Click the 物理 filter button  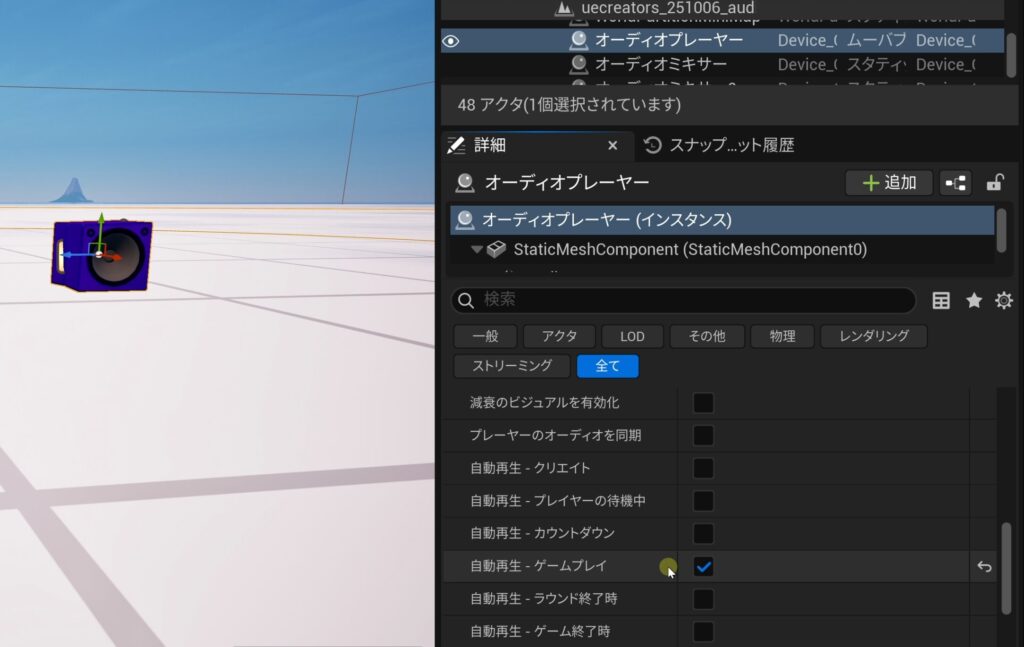(x=782, y=337)
